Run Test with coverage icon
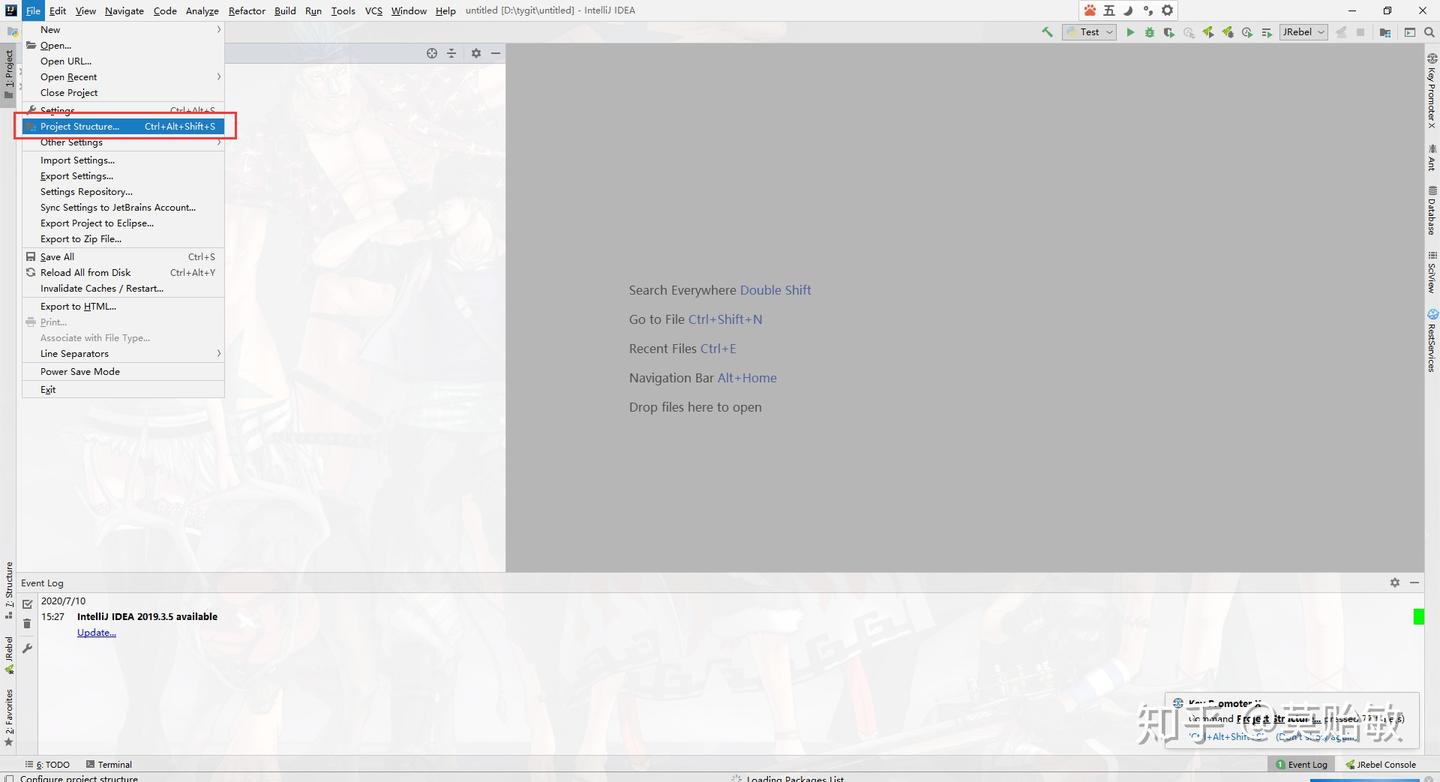This screenshot has width=1440, height=782. coord(1170,31)
